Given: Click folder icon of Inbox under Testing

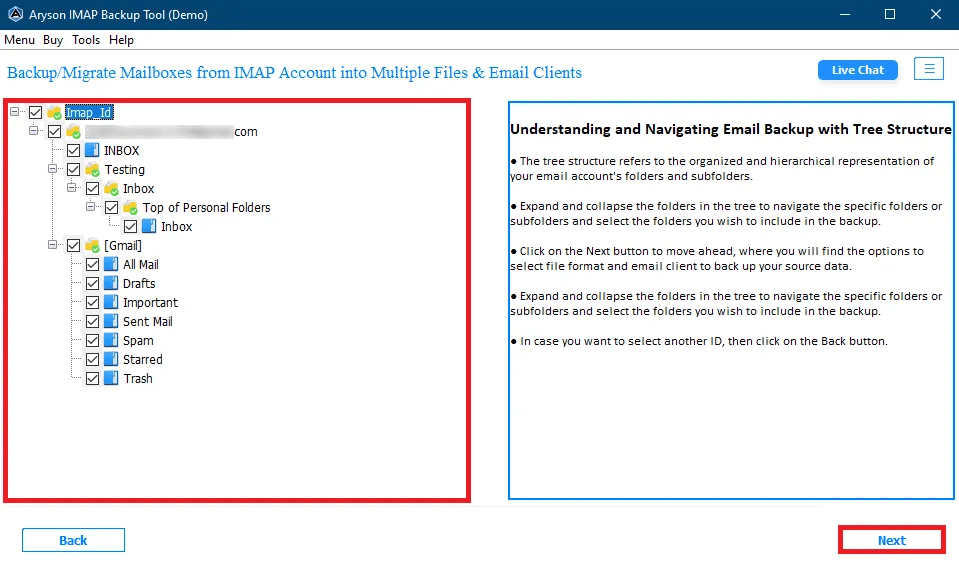Looking at the screenshot, I should pyautogui.click(x=111, y=188).
